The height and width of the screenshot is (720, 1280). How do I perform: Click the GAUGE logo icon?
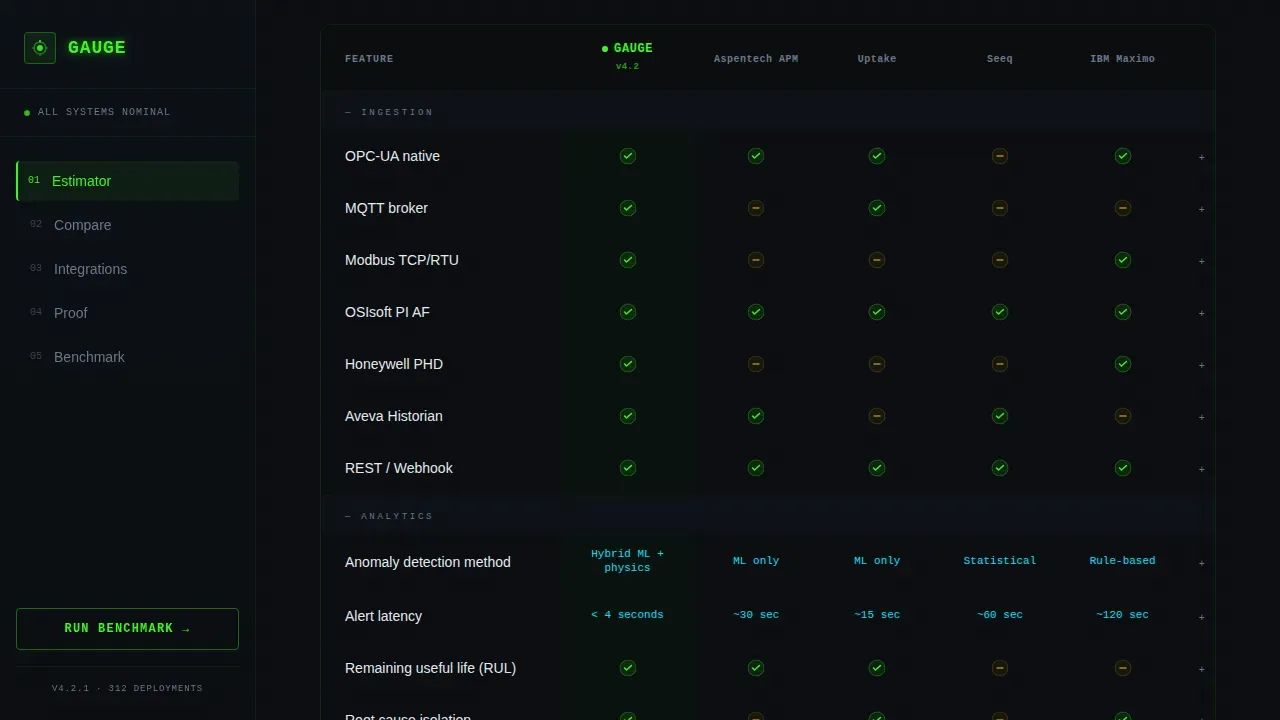coord(40,48)
